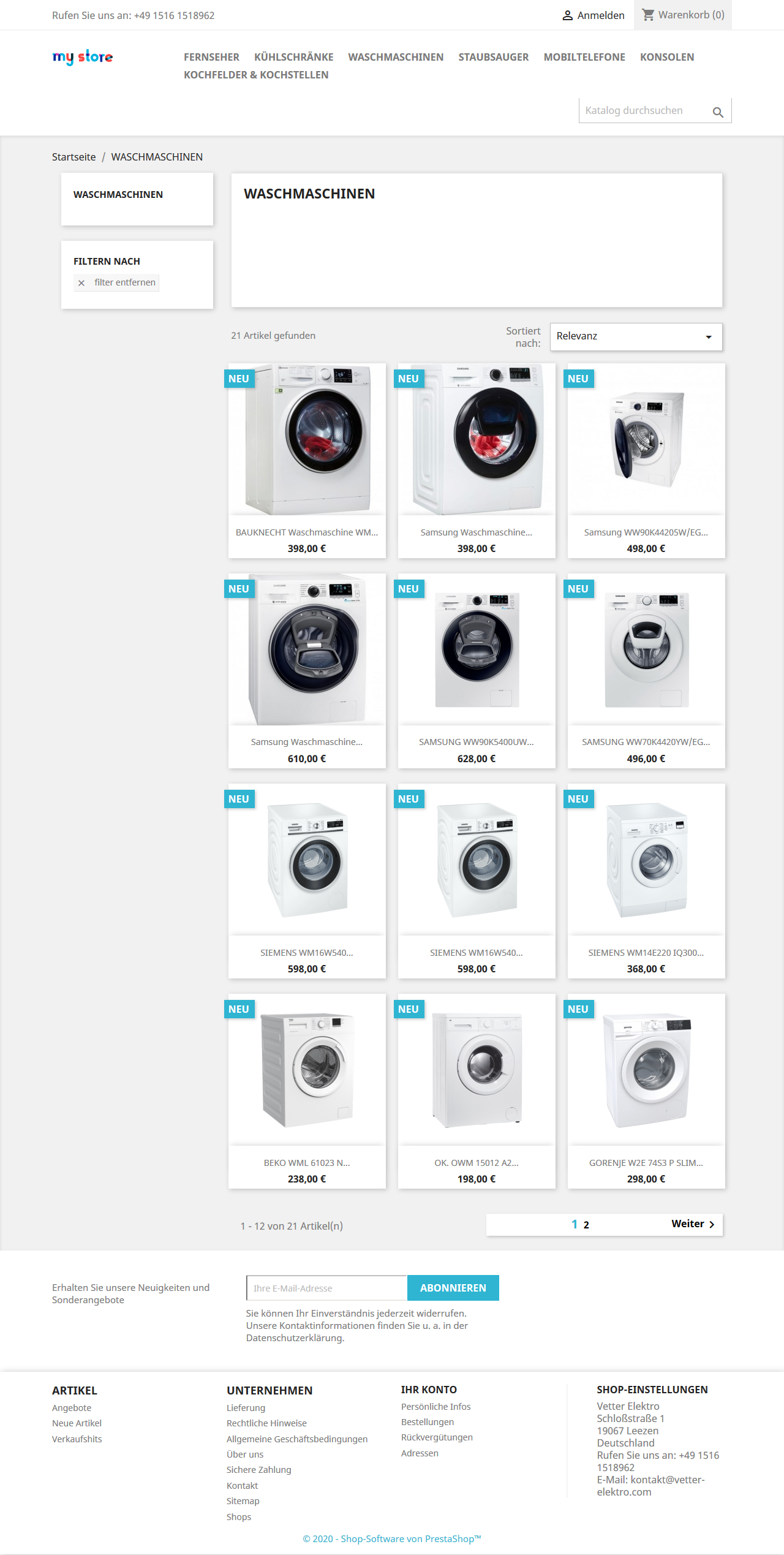
Task: Open the BAUKNECHT Waschmaschine product thumbnail
Action: pyautogui.click(x=307, y=439)
